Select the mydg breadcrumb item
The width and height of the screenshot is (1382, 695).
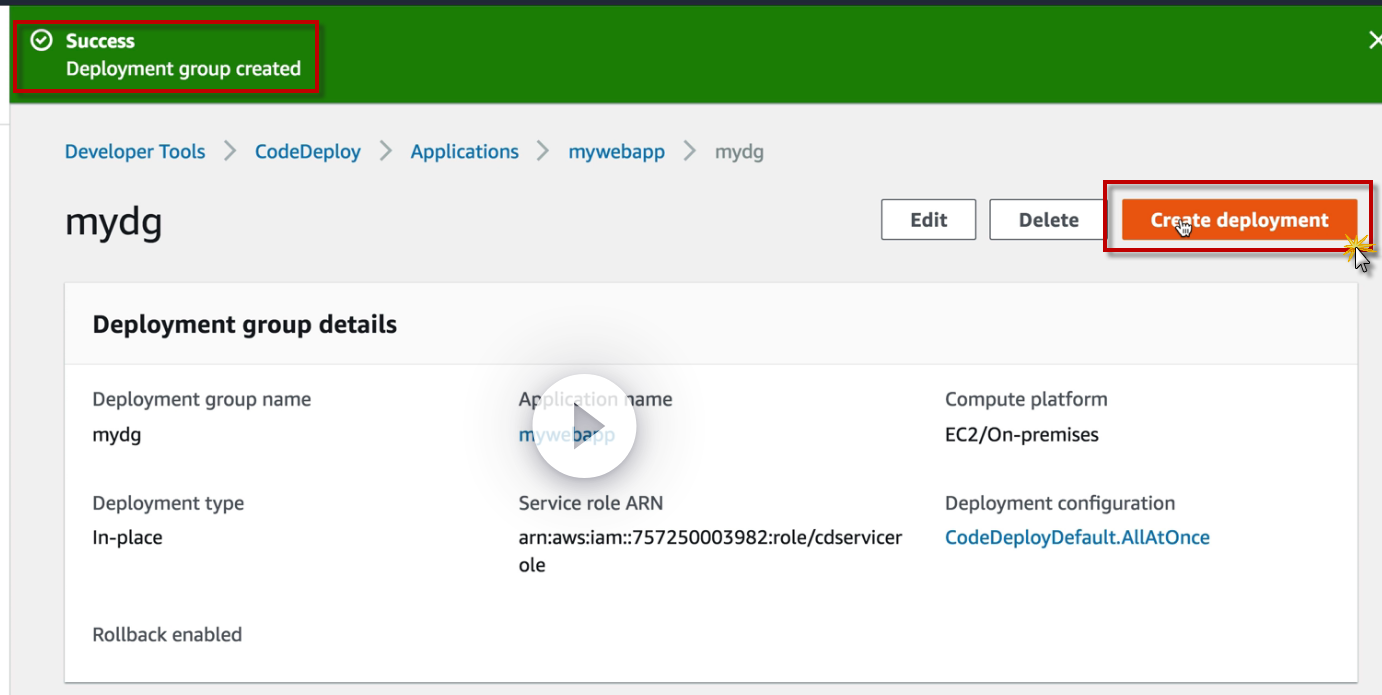coord(739,152)
